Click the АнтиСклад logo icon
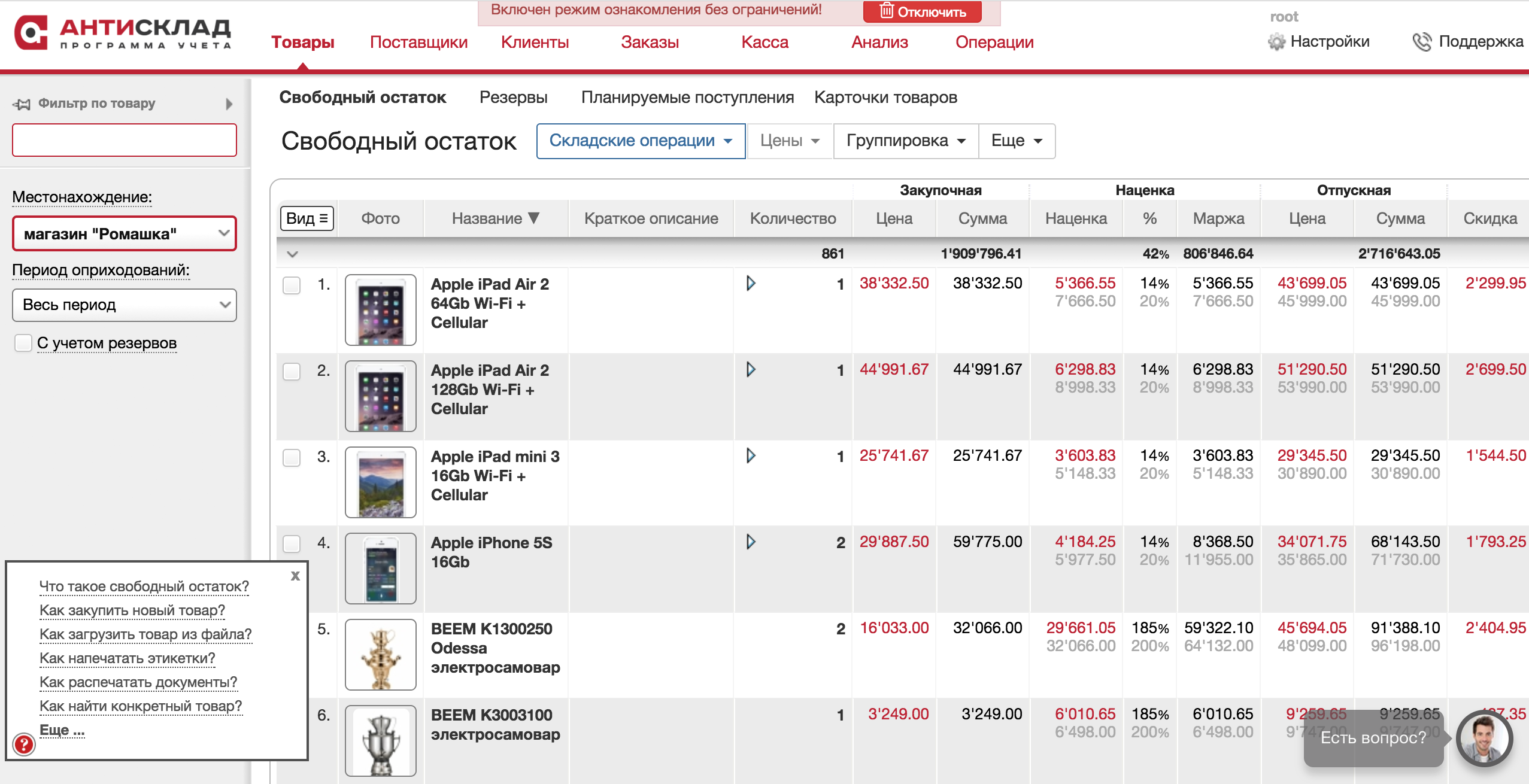 pos(31,32)
